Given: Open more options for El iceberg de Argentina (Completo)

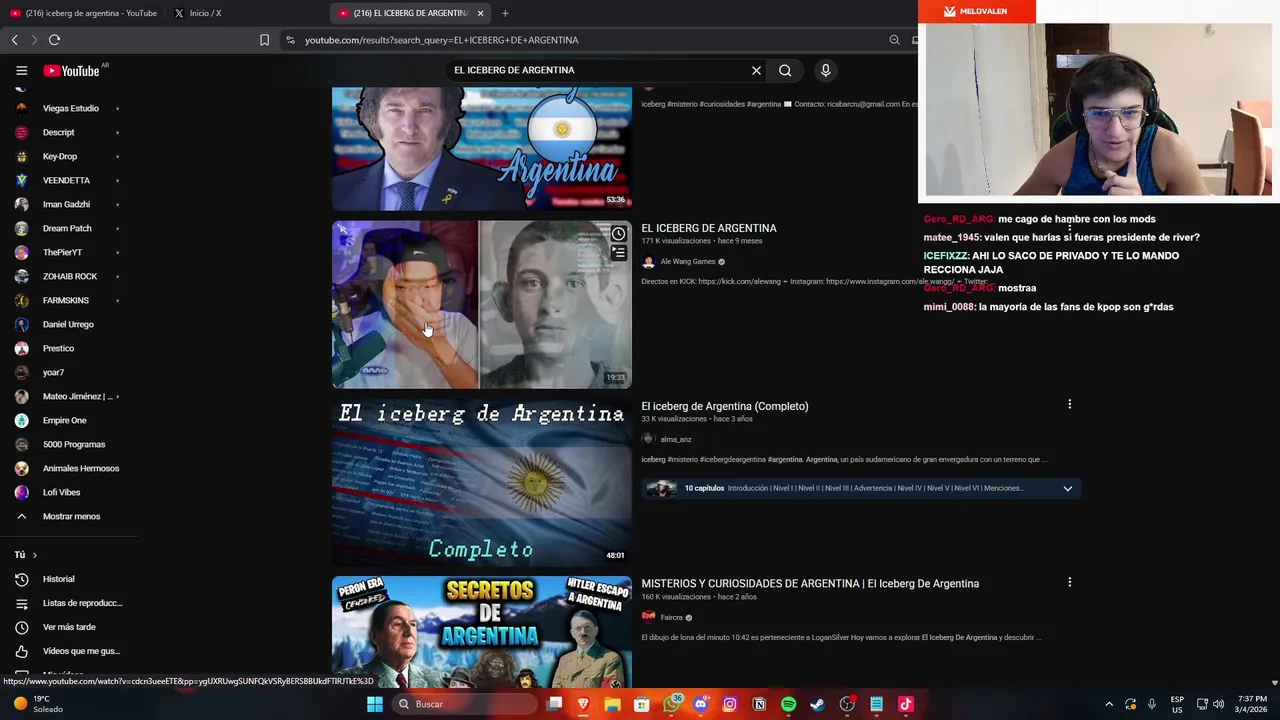Looking at the screenshot, I should 1069,404.
